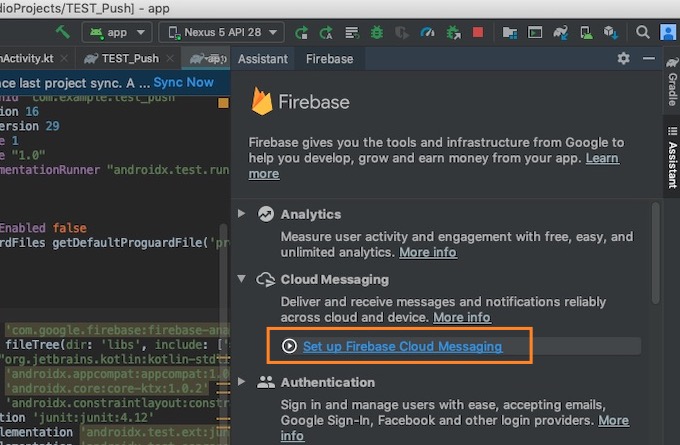This screenshot has width=680, height=445.
Task: Click Apply Changes and Restart Activity icon
Action: (x=326, y=33)
